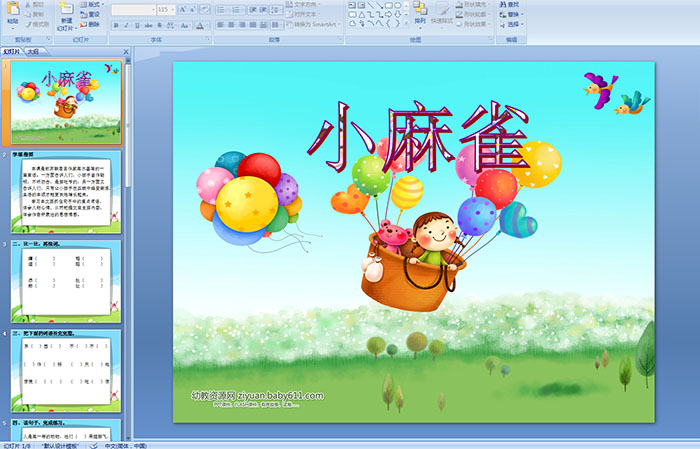
Task: Close the slide thumbnail pane
Action: point(126,52)
